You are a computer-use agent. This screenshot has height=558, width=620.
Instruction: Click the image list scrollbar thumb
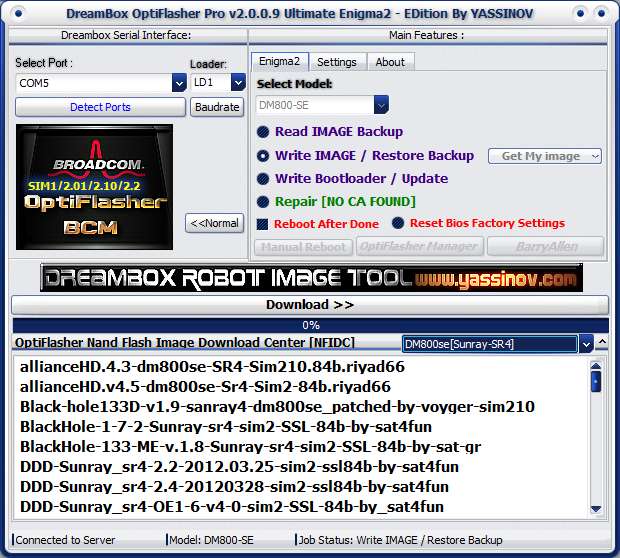tap(596, 382)
